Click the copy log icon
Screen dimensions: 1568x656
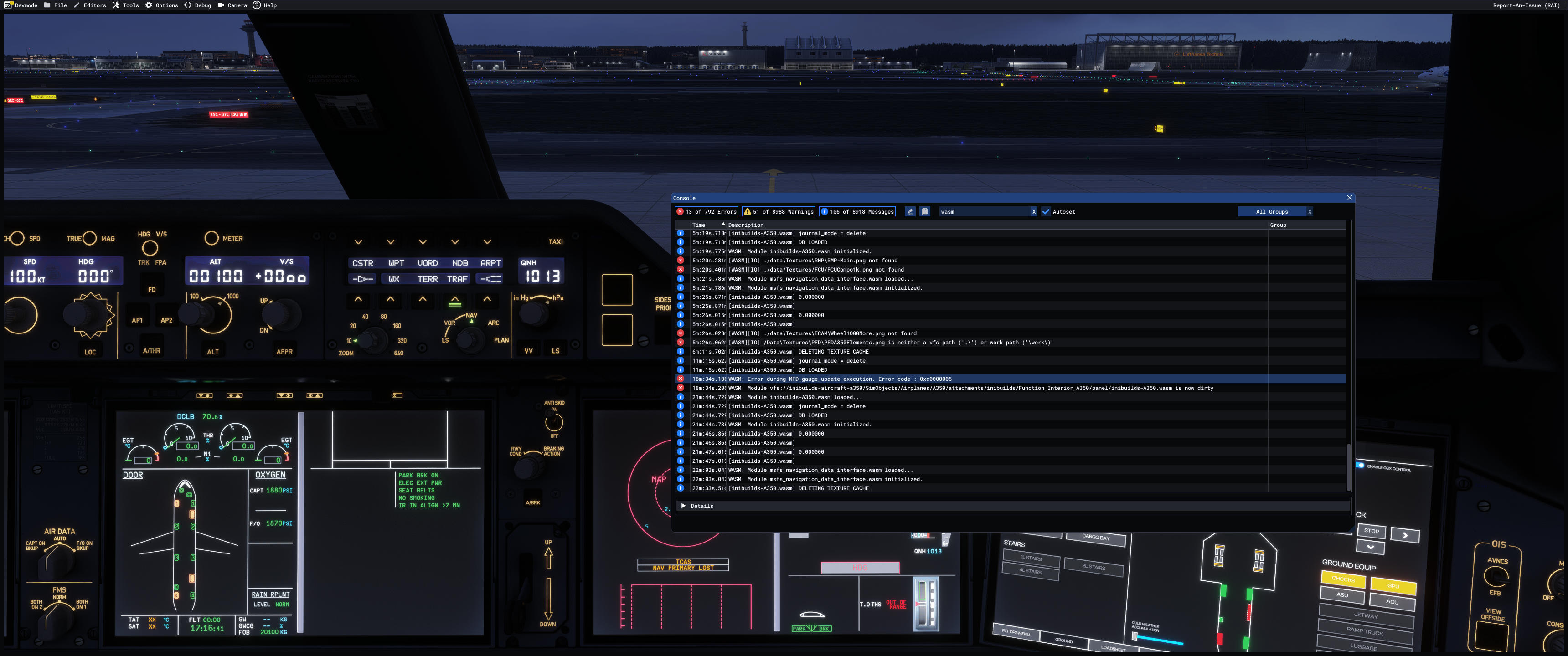click(x=924, y=212)
